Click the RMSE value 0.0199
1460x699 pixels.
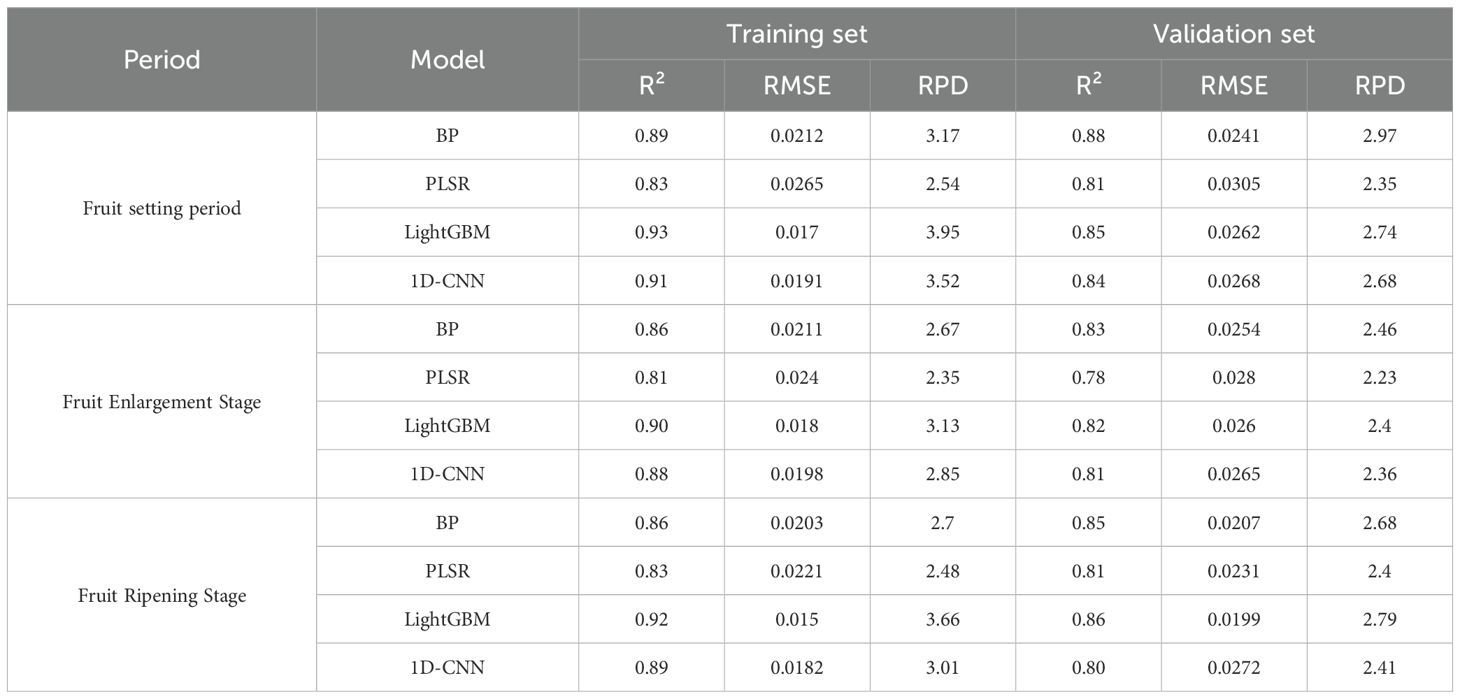[x=1234, y=620]
